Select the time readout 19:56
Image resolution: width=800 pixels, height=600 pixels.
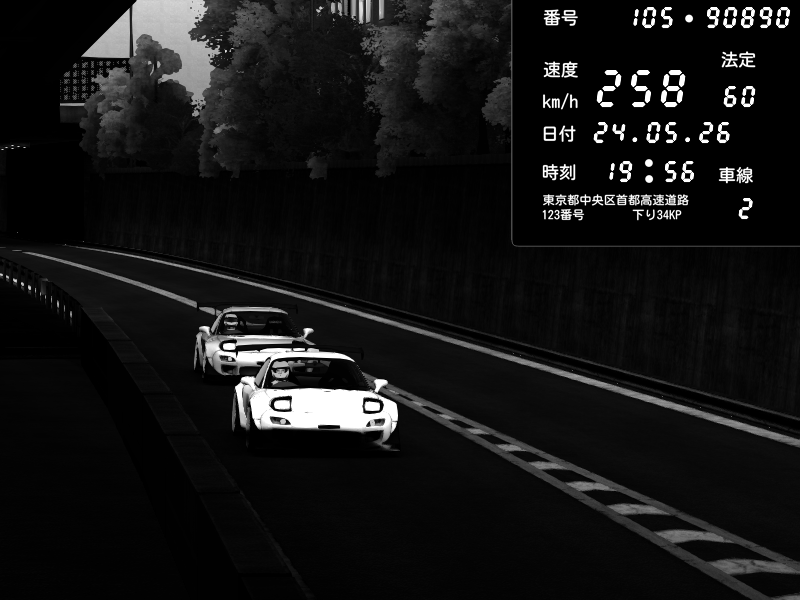(652, 171)
